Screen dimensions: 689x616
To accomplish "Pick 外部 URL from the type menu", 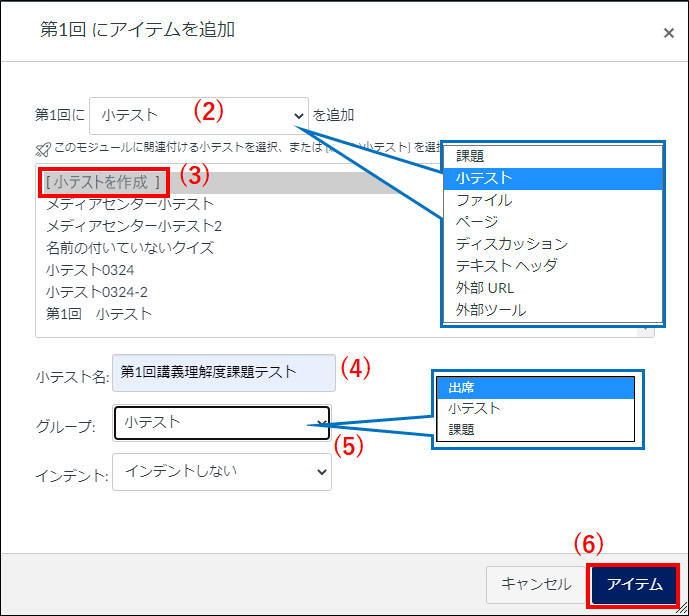I will pyautogui.click(x=484, y=288).
